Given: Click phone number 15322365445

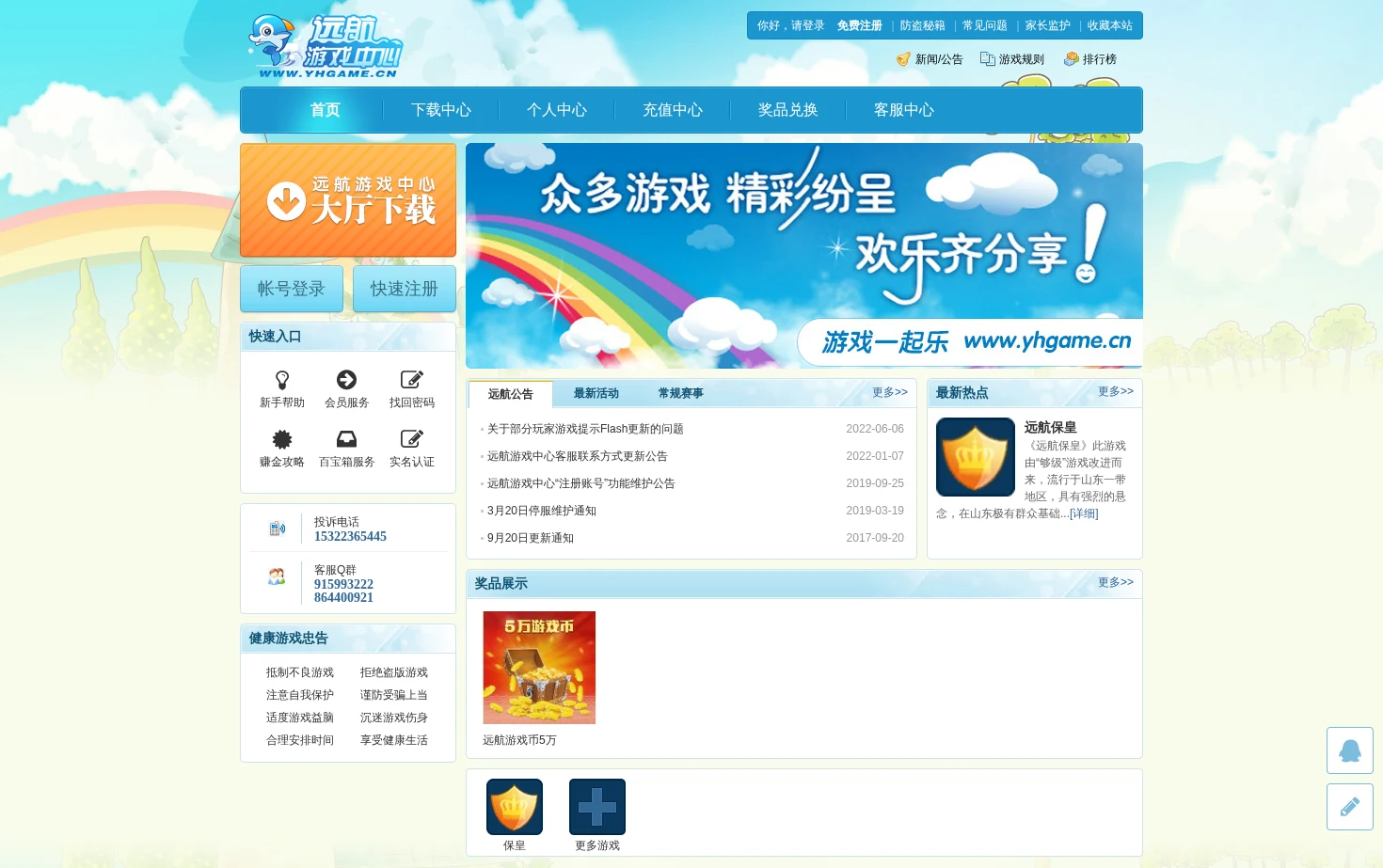Looking at the screenshot, I should point(350,536).
